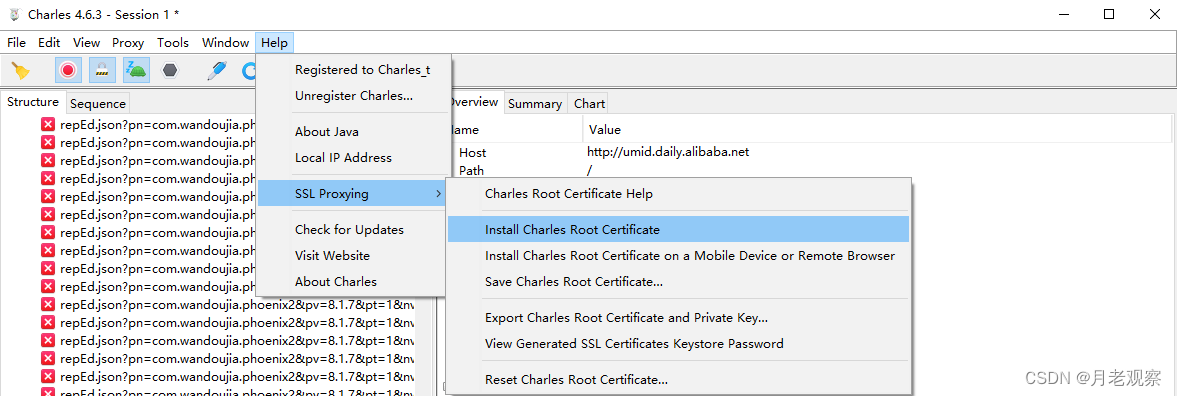
Task: Switch to the Structure tab
Action: pyautogui.click(x=33, y=102)
